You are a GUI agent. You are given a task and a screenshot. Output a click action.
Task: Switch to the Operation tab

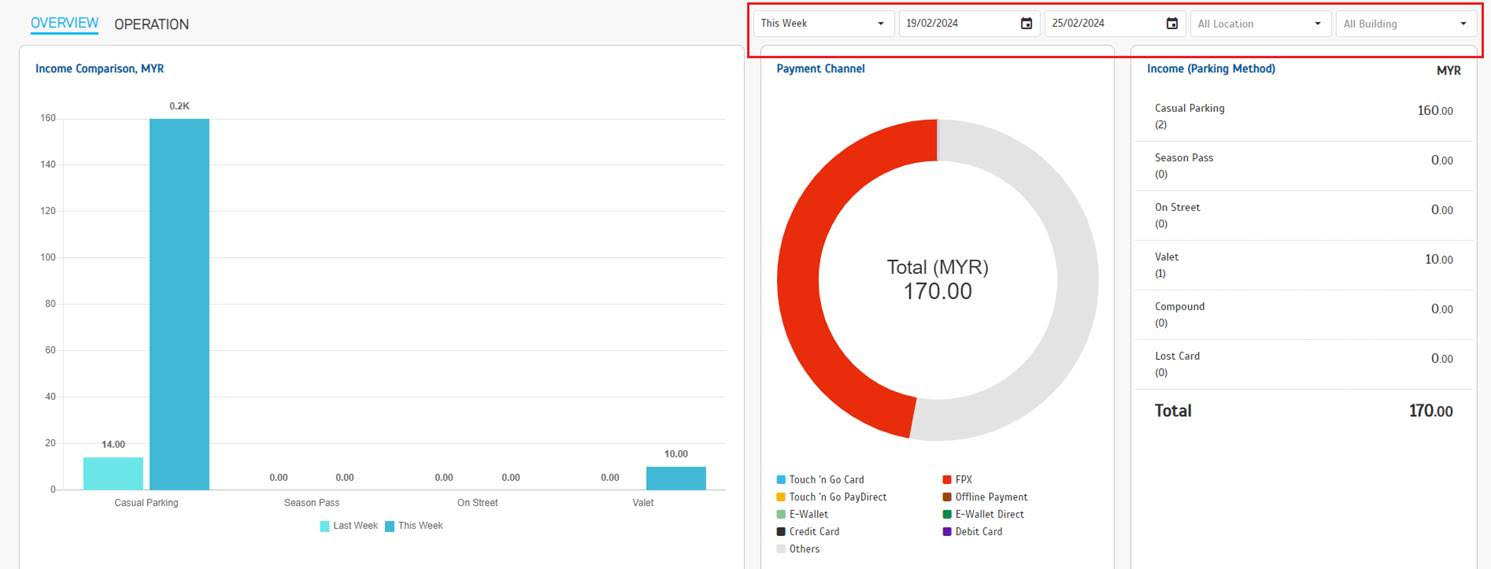coord(151,24)
